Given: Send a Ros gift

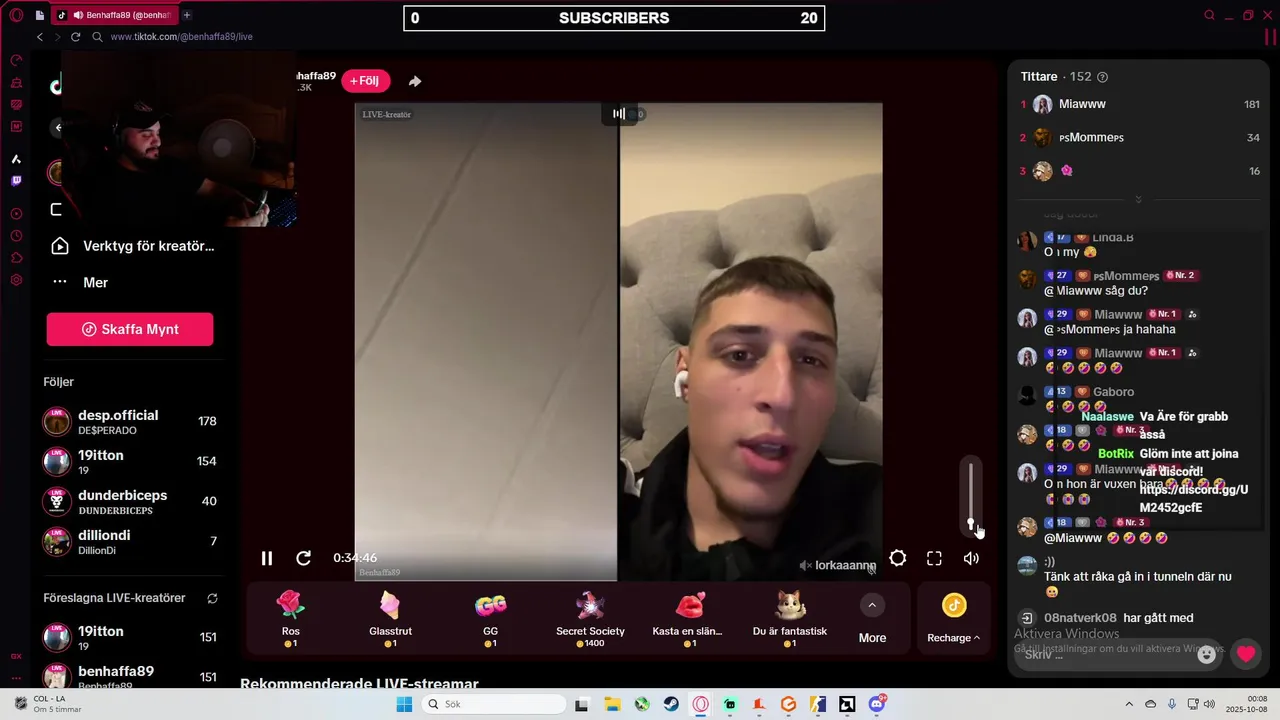Looking at the screenshot, I should tap(290, 618).
